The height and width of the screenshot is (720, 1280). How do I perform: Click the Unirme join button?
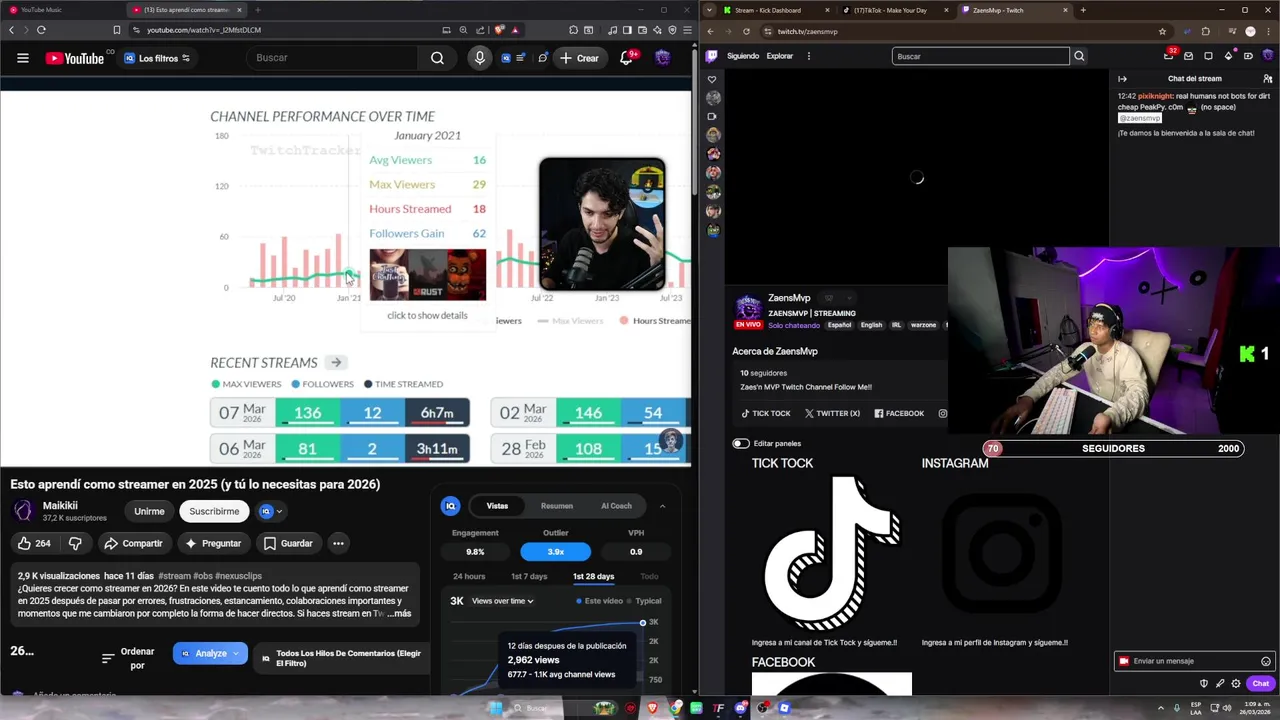(149, 511)
